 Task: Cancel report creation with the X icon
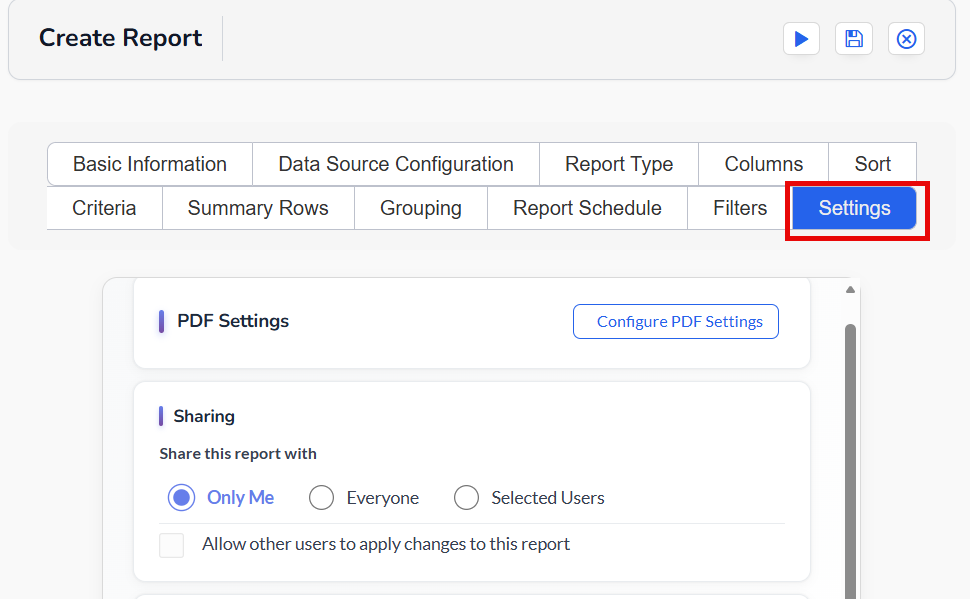(906, 39)
